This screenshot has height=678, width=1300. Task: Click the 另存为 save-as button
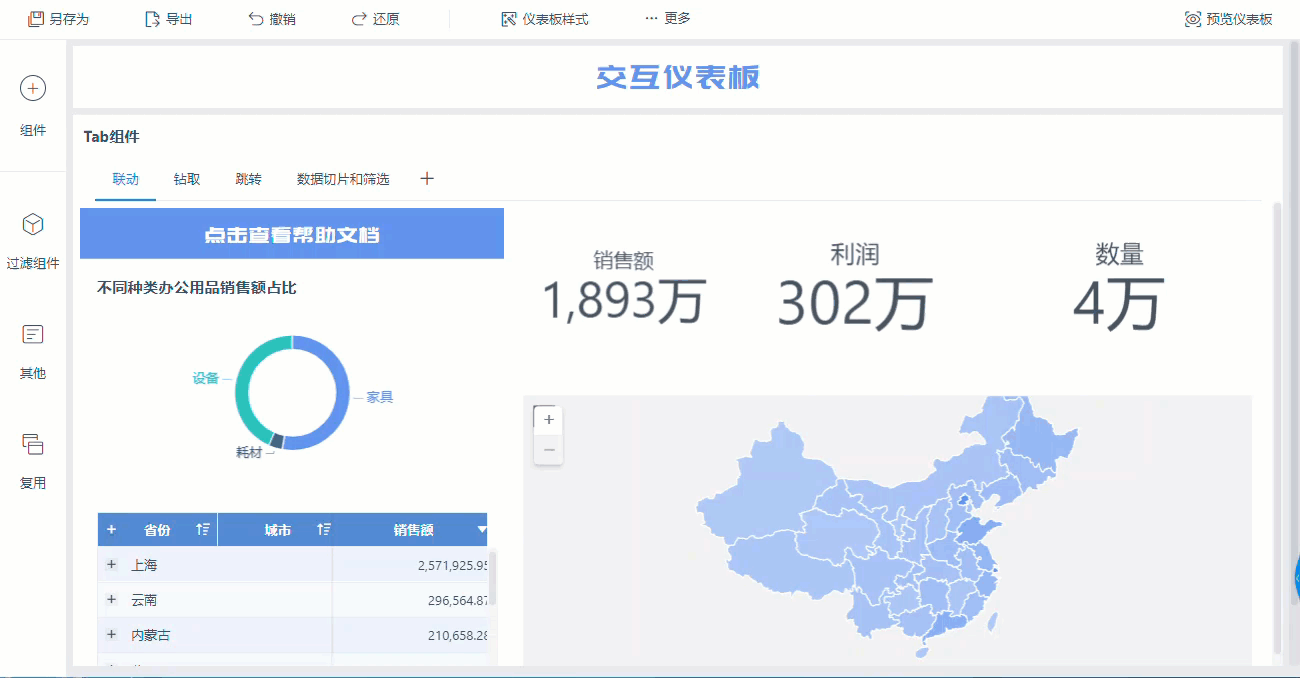tap(59, 19)
